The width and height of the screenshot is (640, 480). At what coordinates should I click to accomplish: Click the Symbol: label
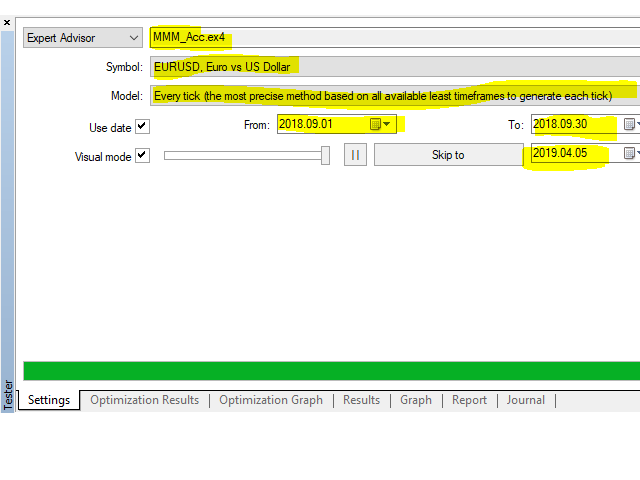(x=124, y=67)
